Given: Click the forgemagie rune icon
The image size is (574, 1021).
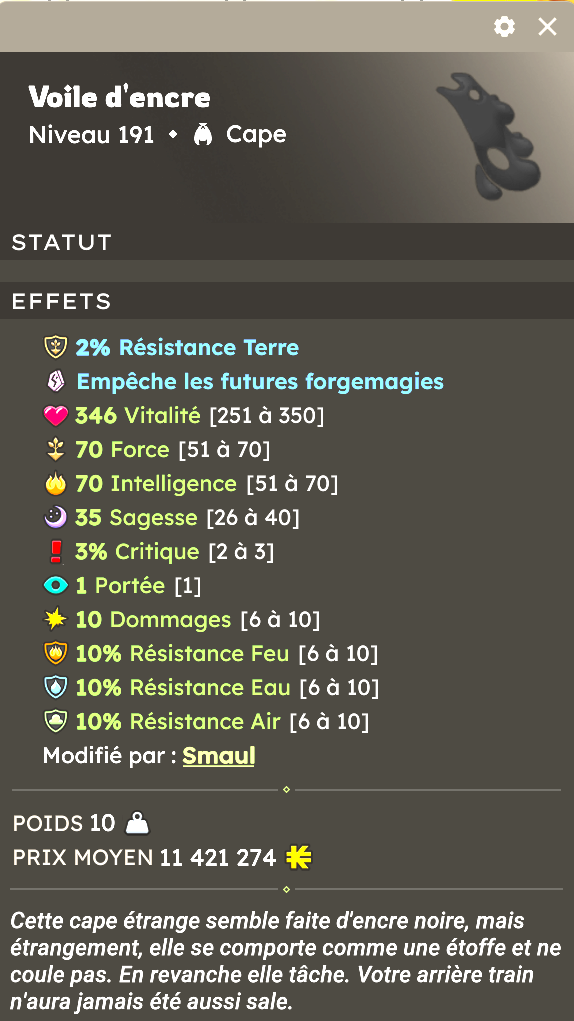Looking at the screenshot, I should tap(57, 382).
